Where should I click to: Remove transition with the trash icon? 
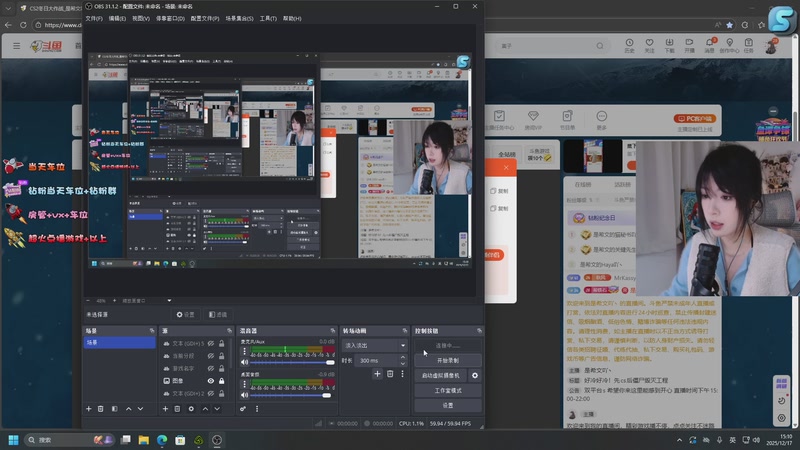pos(390,374)
